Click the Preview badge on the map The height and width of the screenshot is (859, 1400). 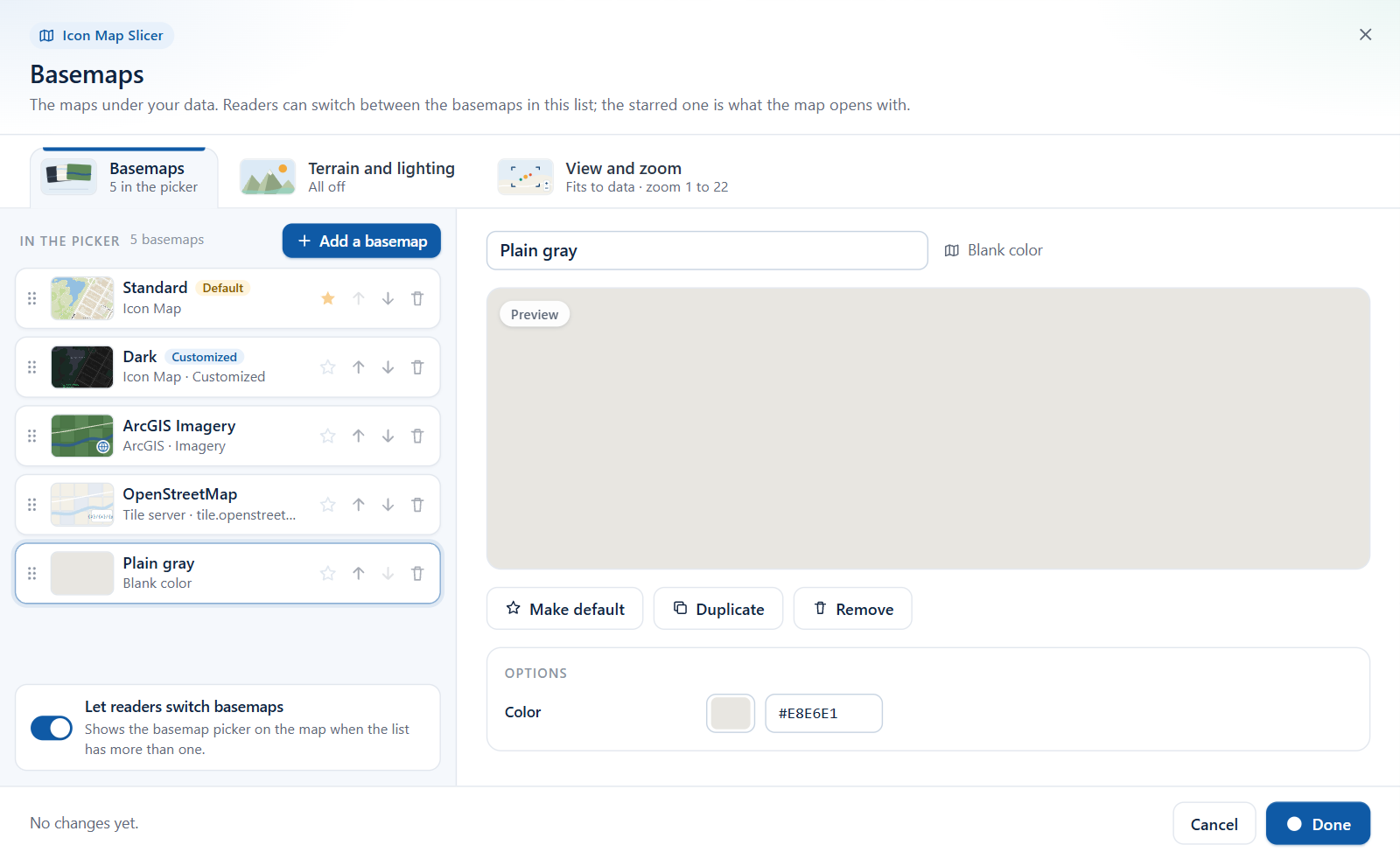click(x=535, y=314)
